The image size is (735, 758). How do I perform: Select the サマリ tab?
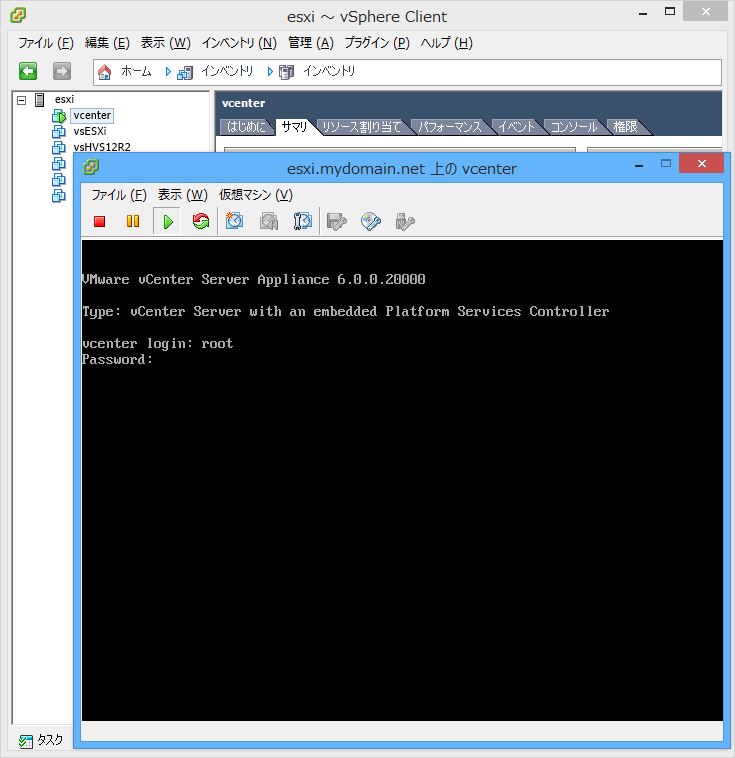click(x=294, y=127)
